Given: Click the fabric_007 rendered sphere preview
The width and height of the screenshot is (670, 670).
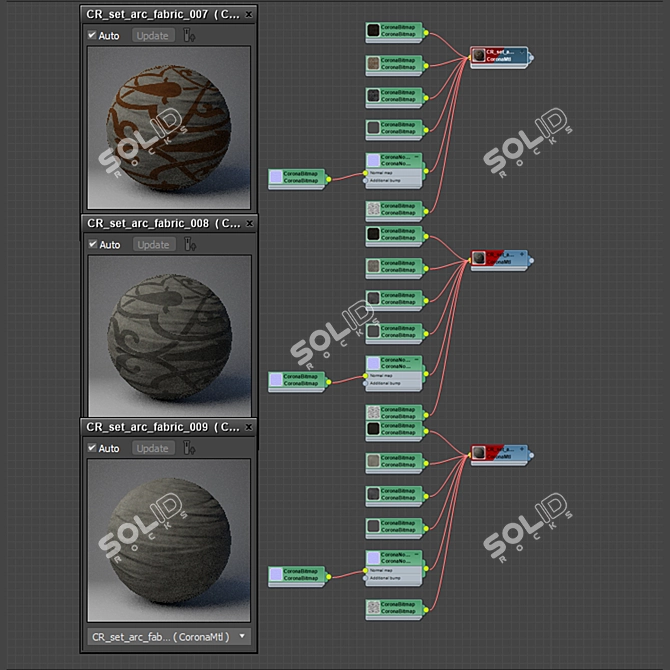Looking at the screenshot, I should coord(169,127).
